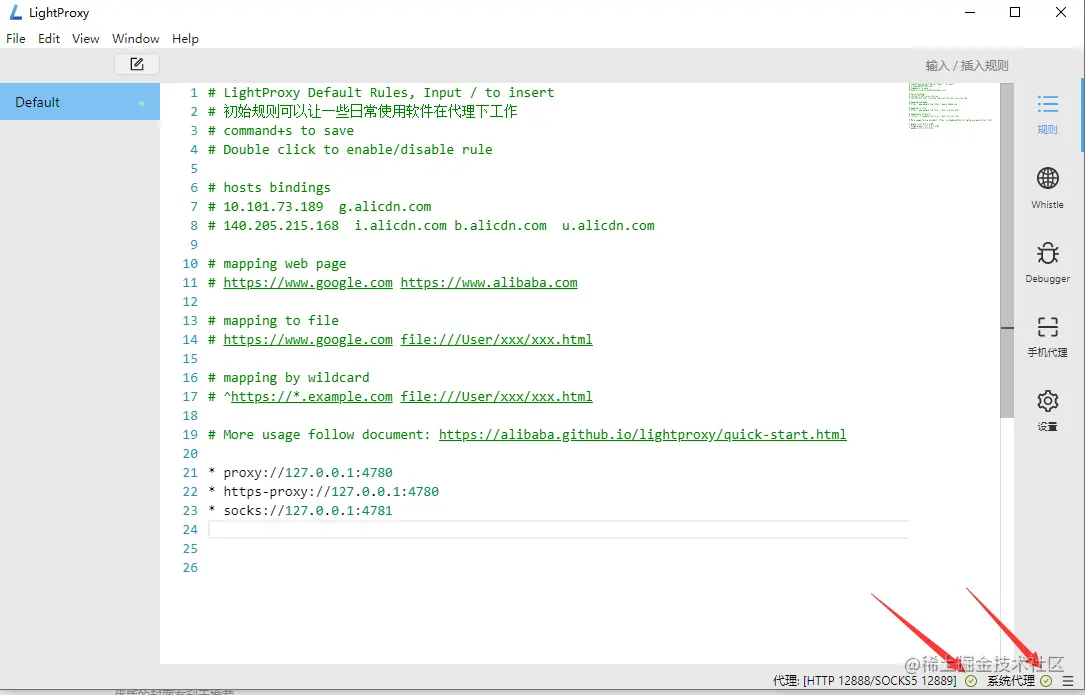
Task: Click the 'proxy://127.0.0.1:4780' rule text
Action: (307, 473)
